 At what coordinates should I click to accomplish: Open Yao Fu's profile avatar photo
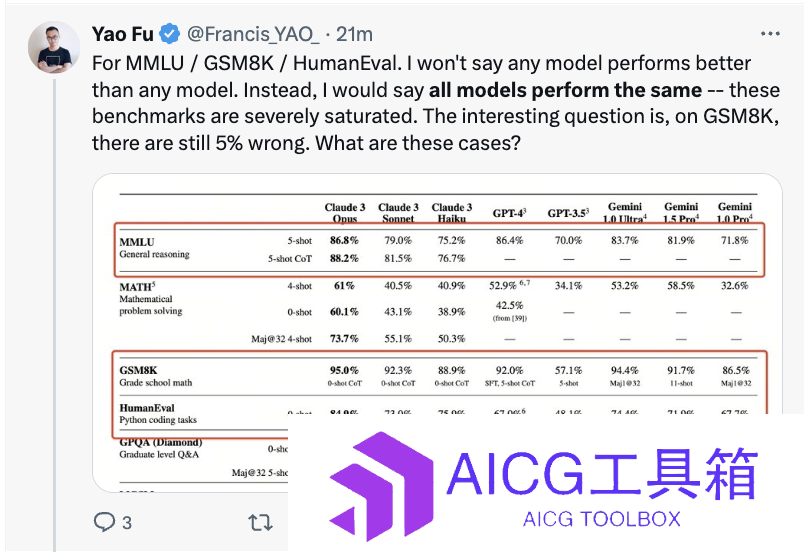click(54, 47)
